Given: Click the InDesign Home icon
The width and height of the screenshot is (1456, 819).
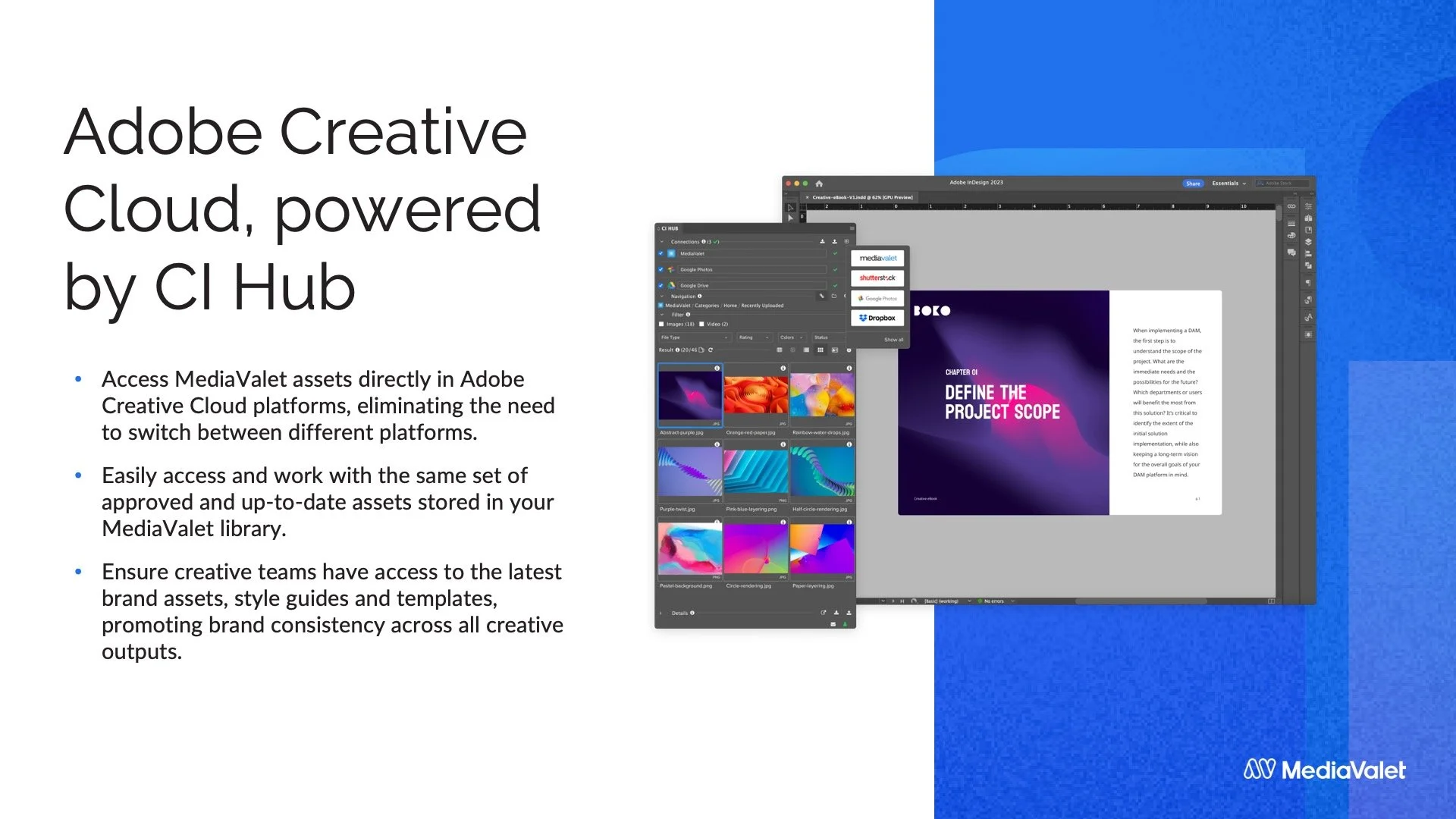Looking at the screenshot, I should 819,184.
